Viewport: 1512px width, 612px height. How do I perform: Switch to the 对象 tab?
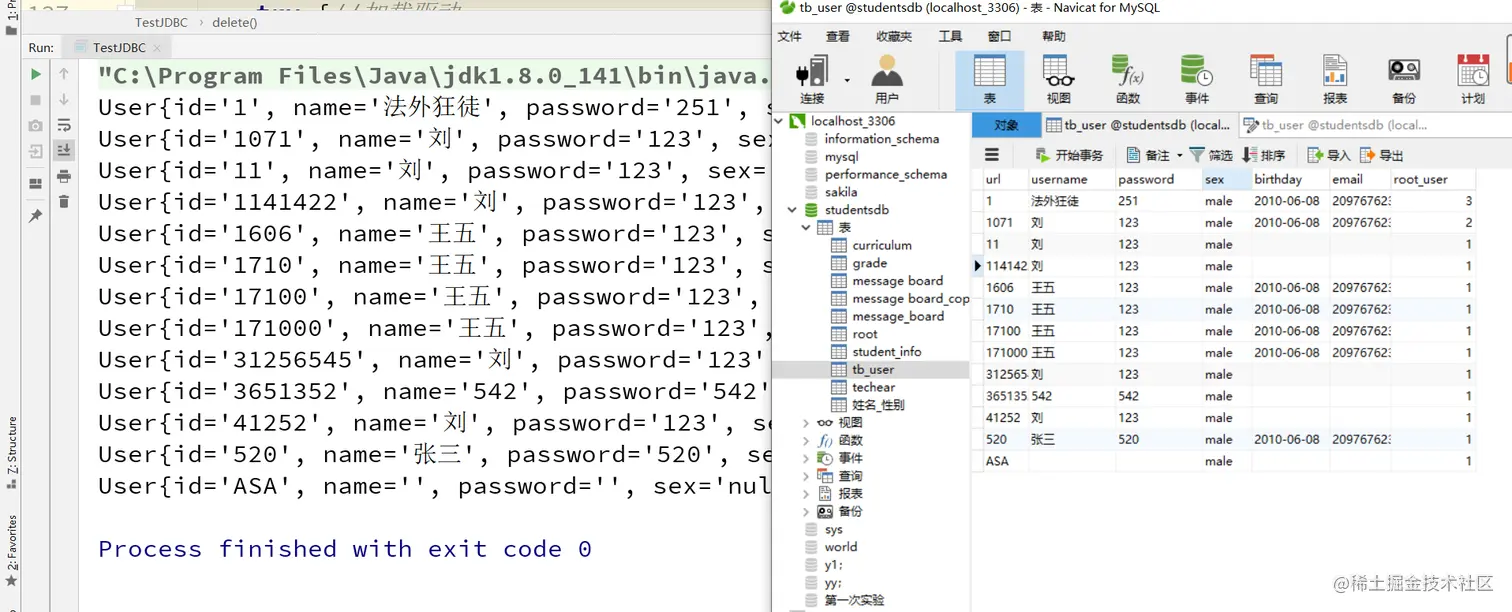pyautogui.click(x=1006, y=125)
